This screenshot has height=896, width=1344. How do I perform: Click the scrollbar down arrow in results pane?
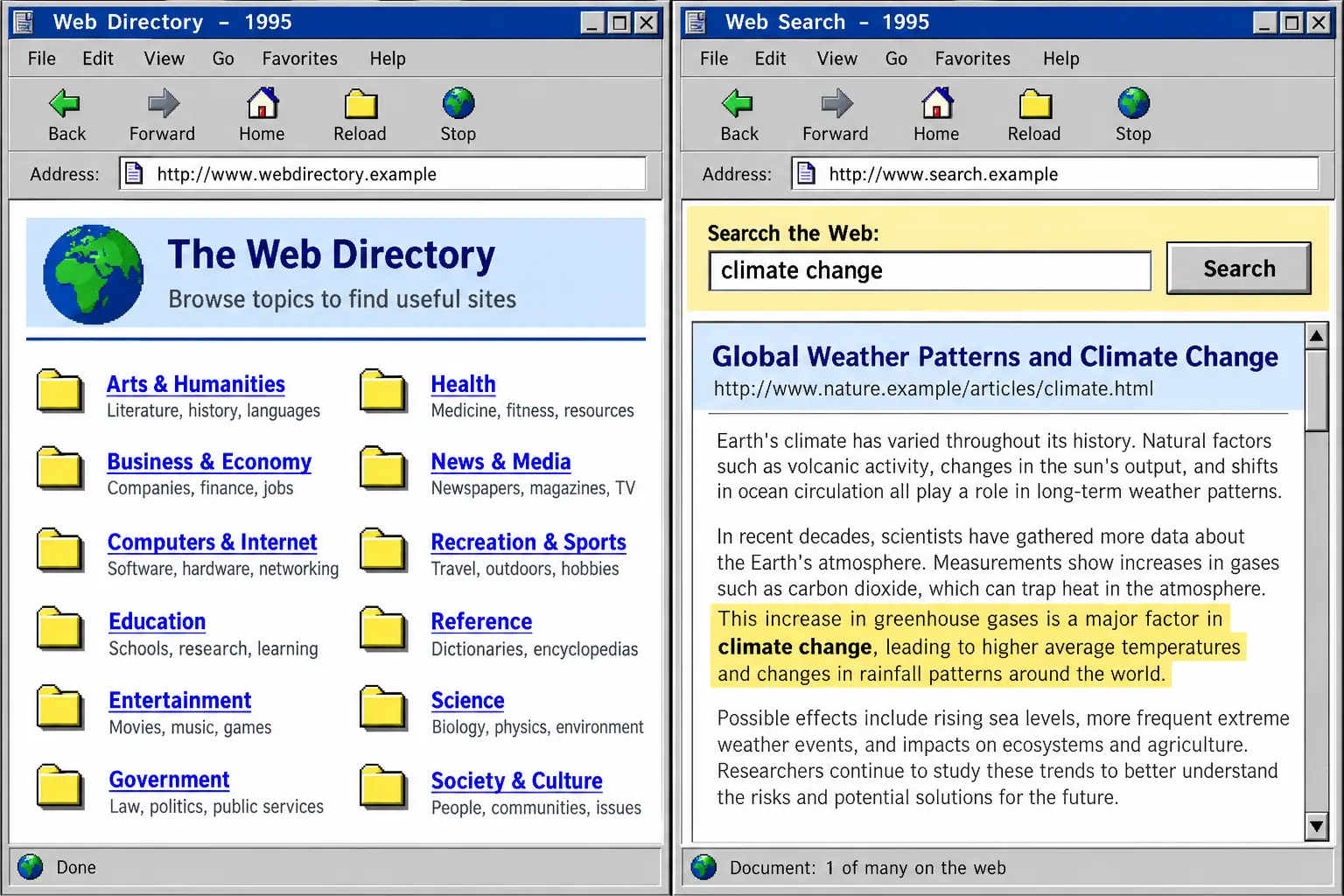coord(1317,825)
